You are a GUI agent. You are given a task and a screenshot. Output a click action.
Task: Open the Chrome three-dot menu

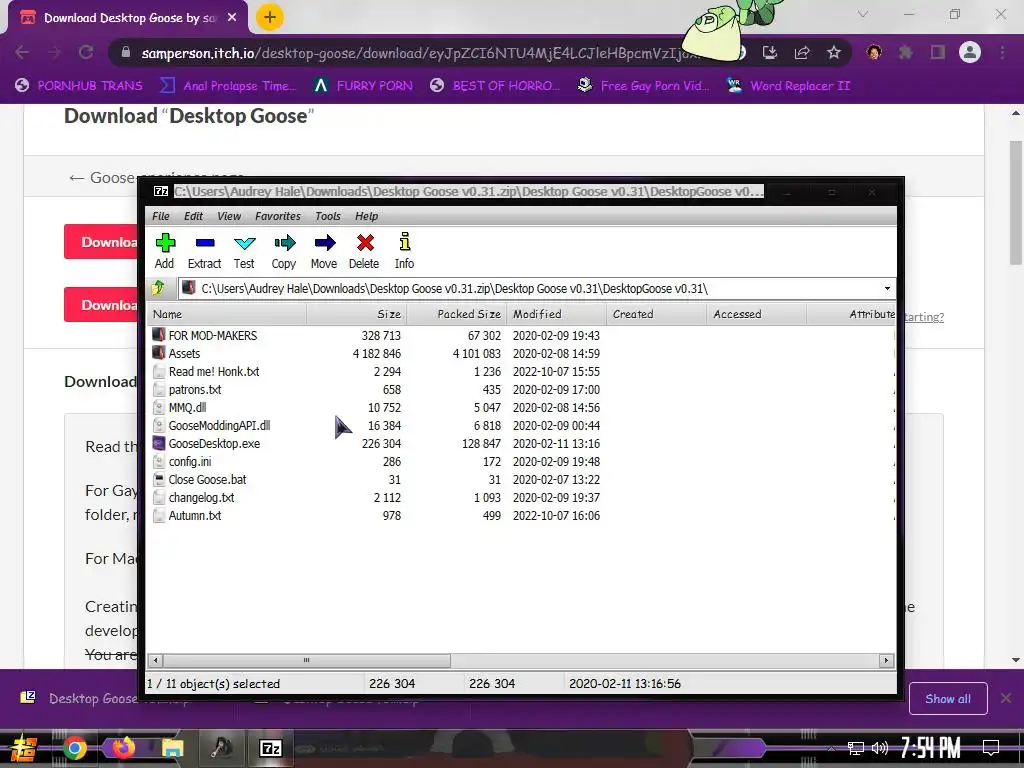[1002, 52]
